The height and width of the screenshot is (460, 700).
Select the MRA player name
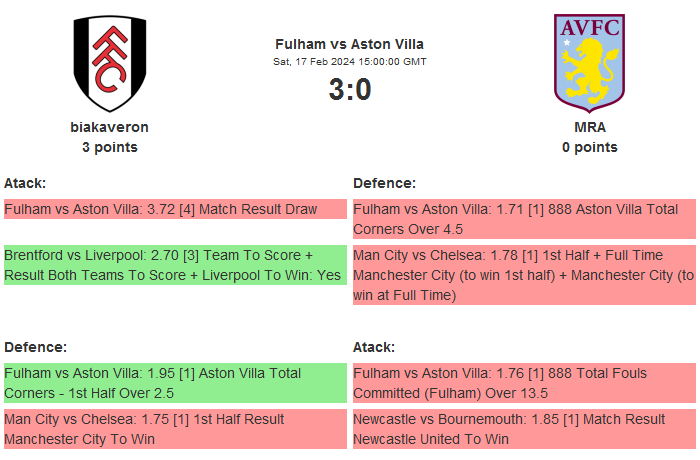tap(590, 127)
